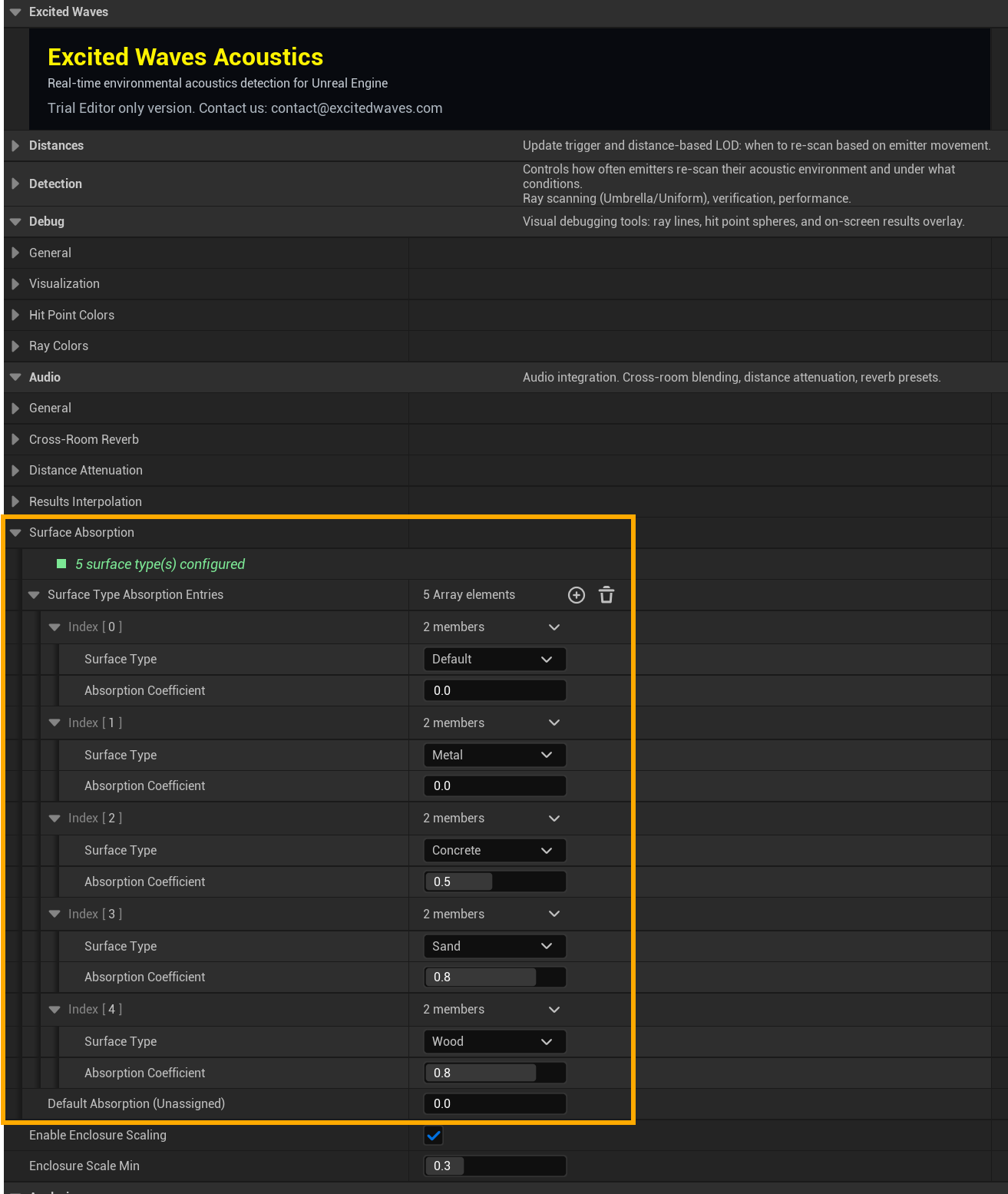Open the Concrete surface type dropdown

[494, 851]
